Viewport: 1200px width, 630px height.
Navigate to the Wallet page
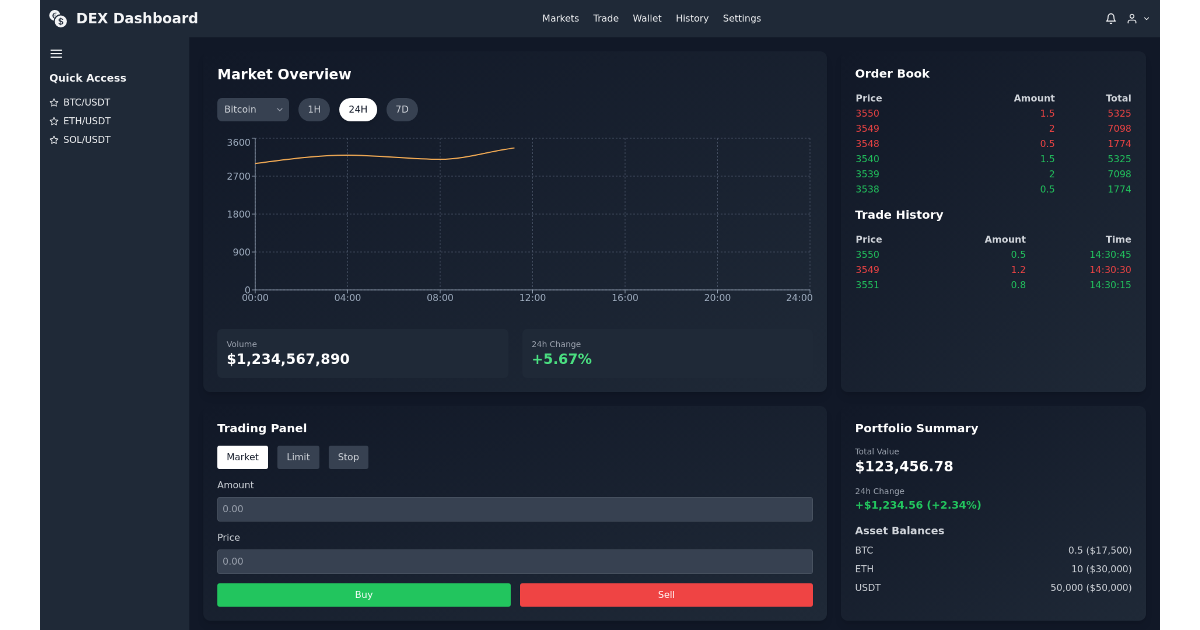[647, 18]
